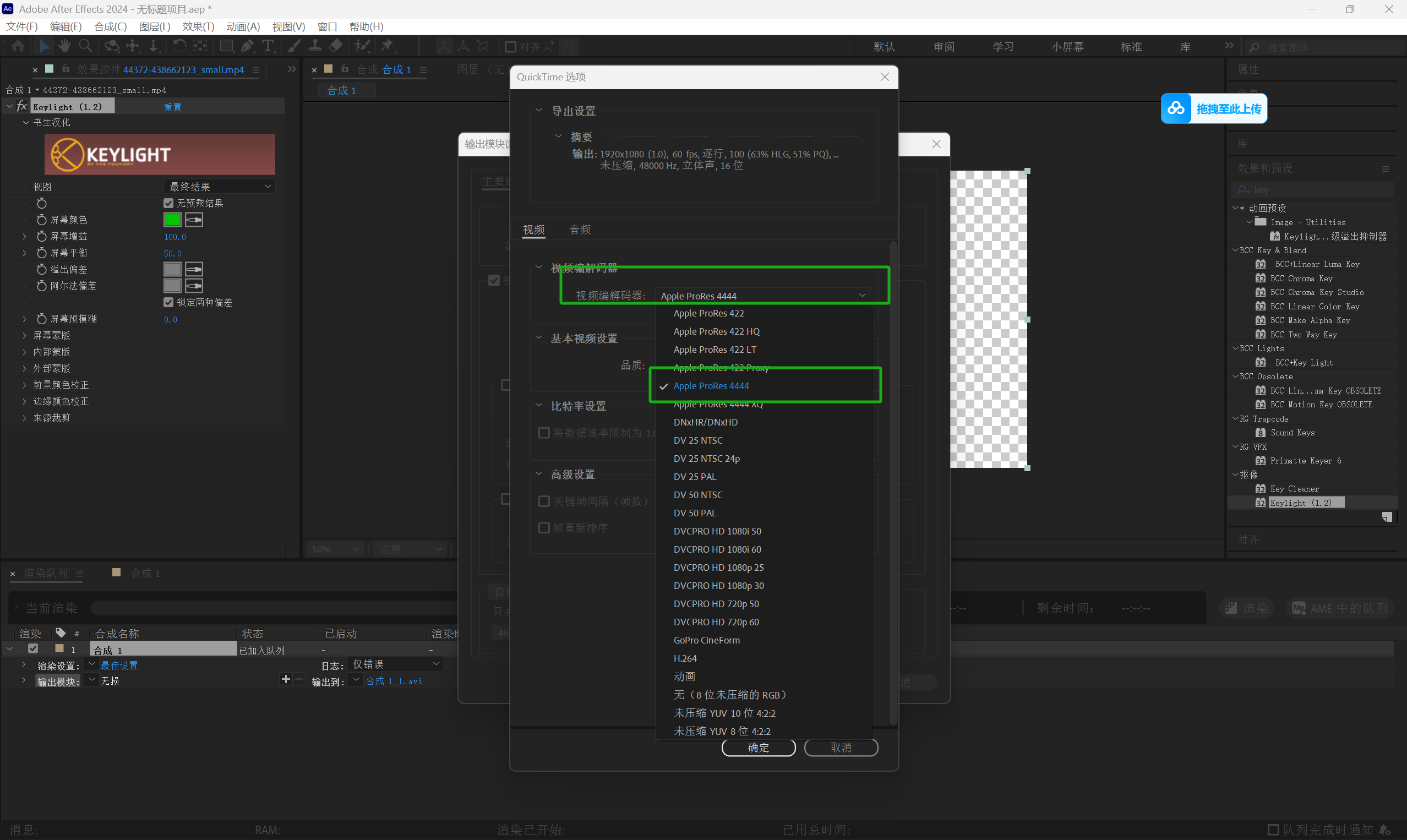Open the 合成(C) menu

tap(110, 26)
